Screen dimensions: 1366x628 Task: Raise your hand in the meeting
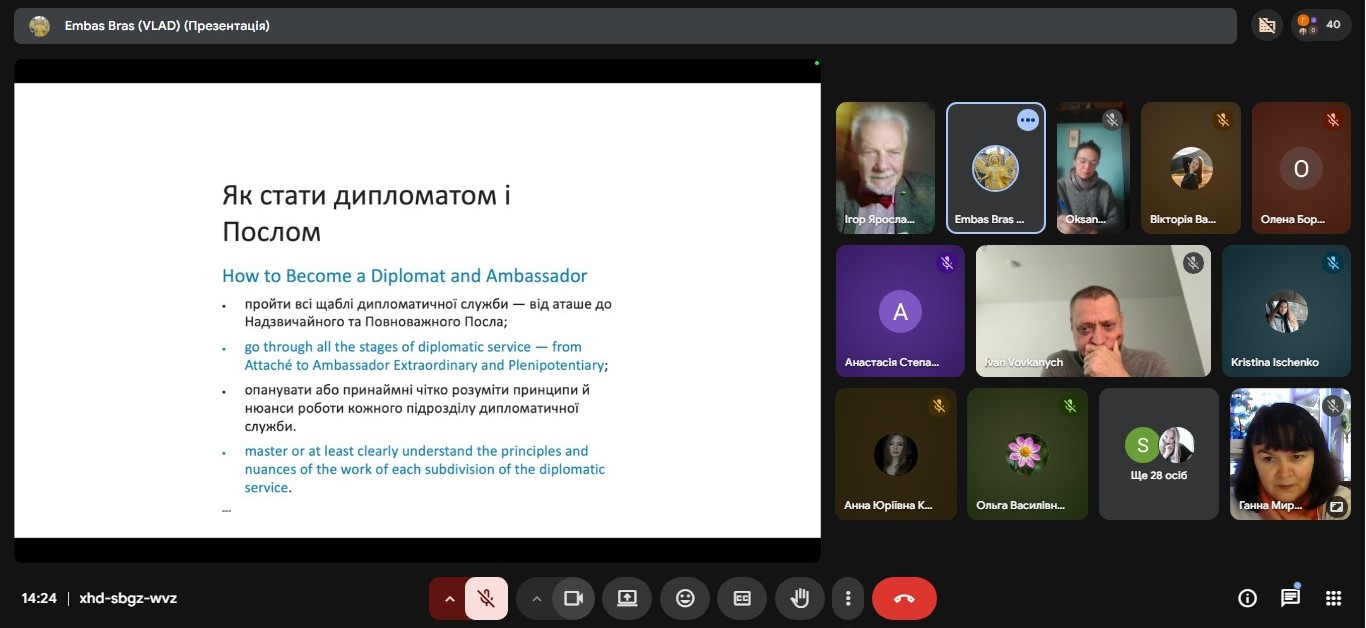[799, 598]
